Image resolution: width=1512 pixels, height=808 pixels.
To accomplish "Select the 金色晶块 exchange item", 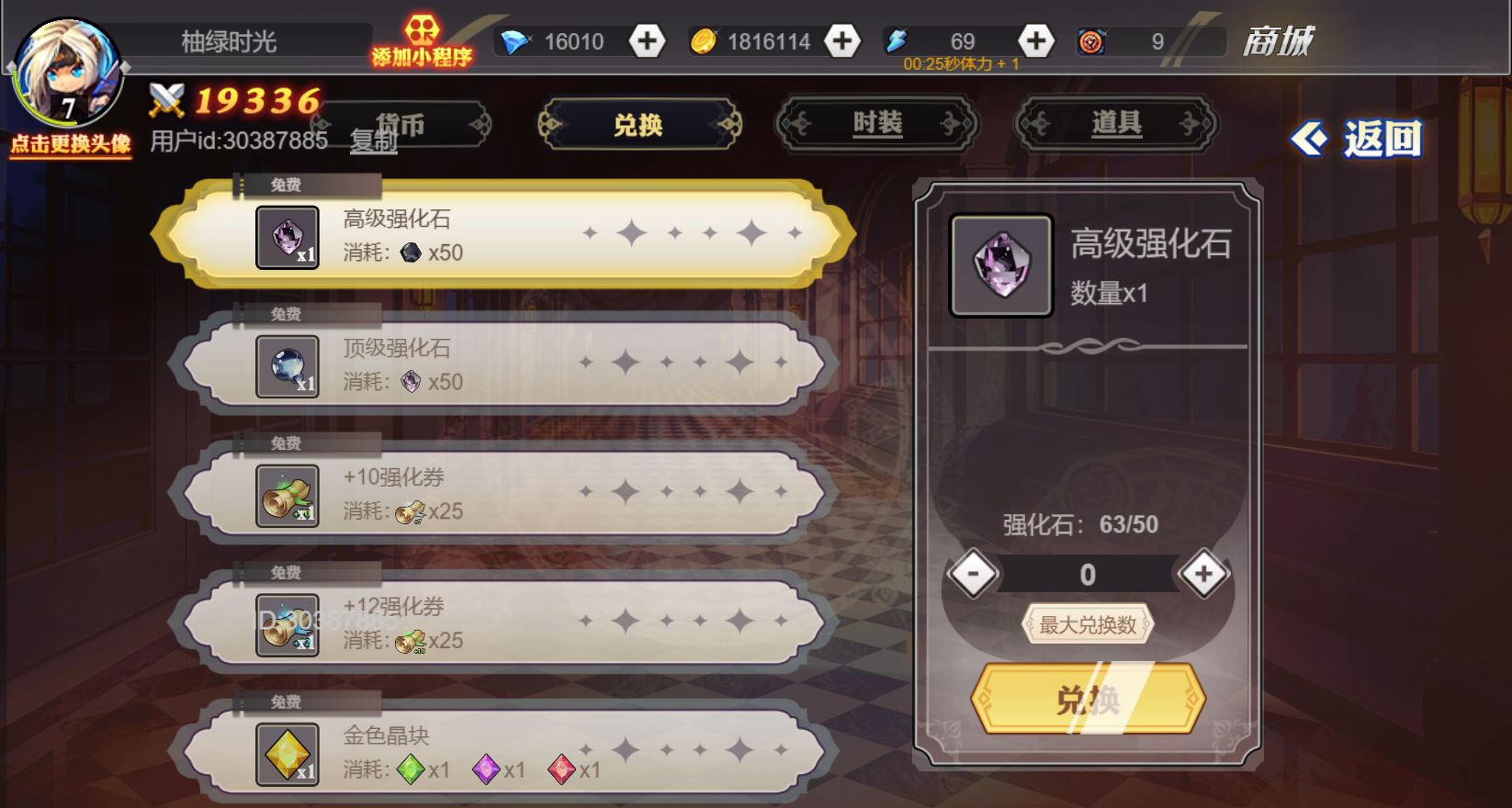I will (503, 752).
